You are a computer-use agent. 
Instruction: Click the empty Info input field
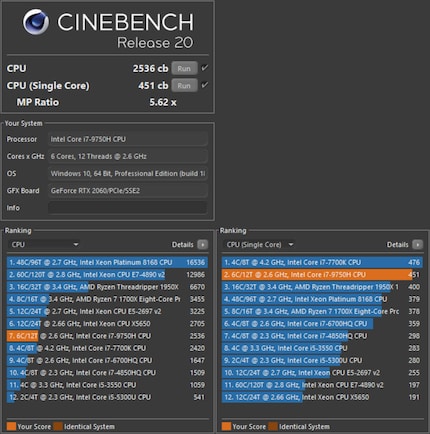point(127,208)
